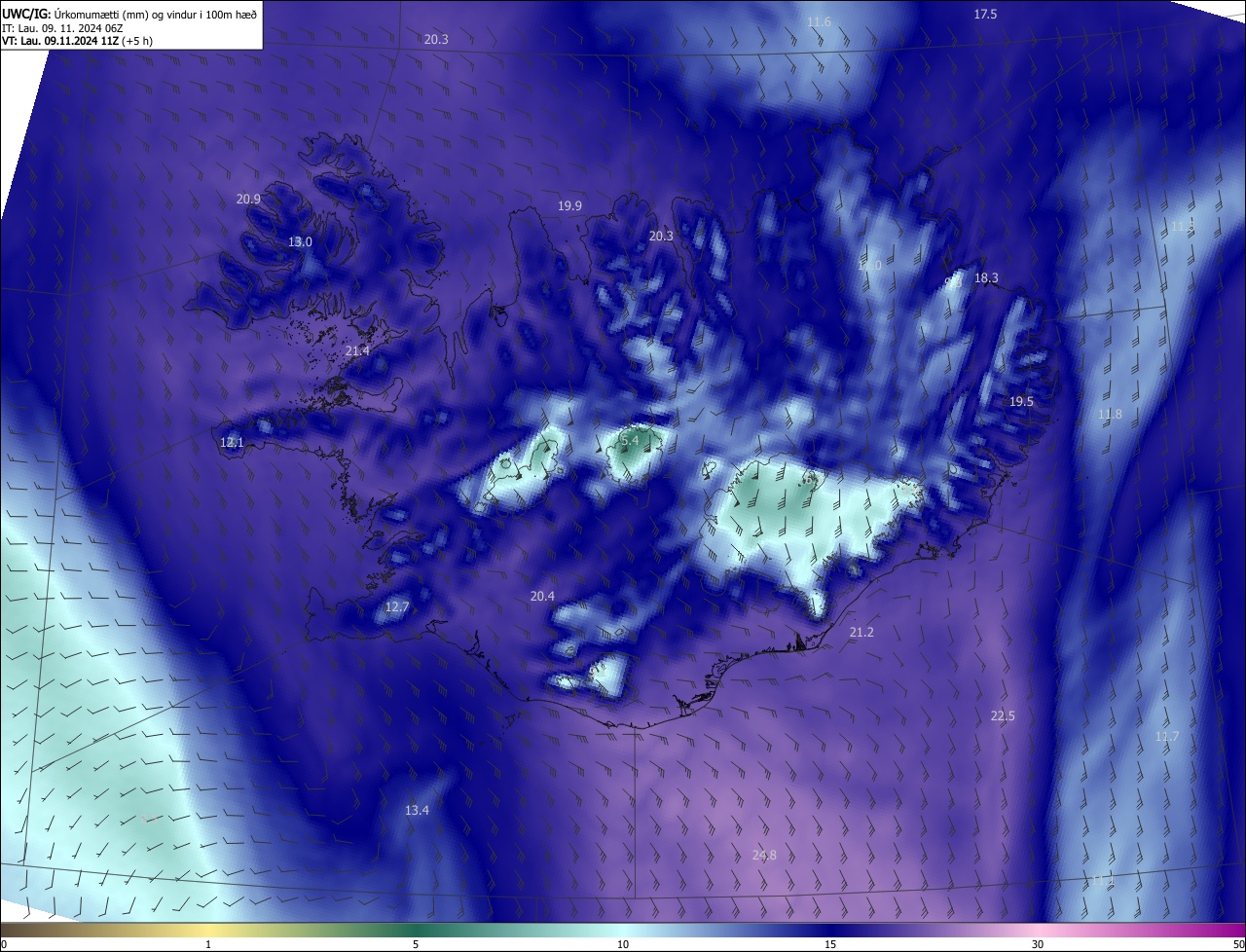The width and height of the screenshot is (1246, 952).
Task: Click the 22.5 value on the map
Action: point(1003,715)
